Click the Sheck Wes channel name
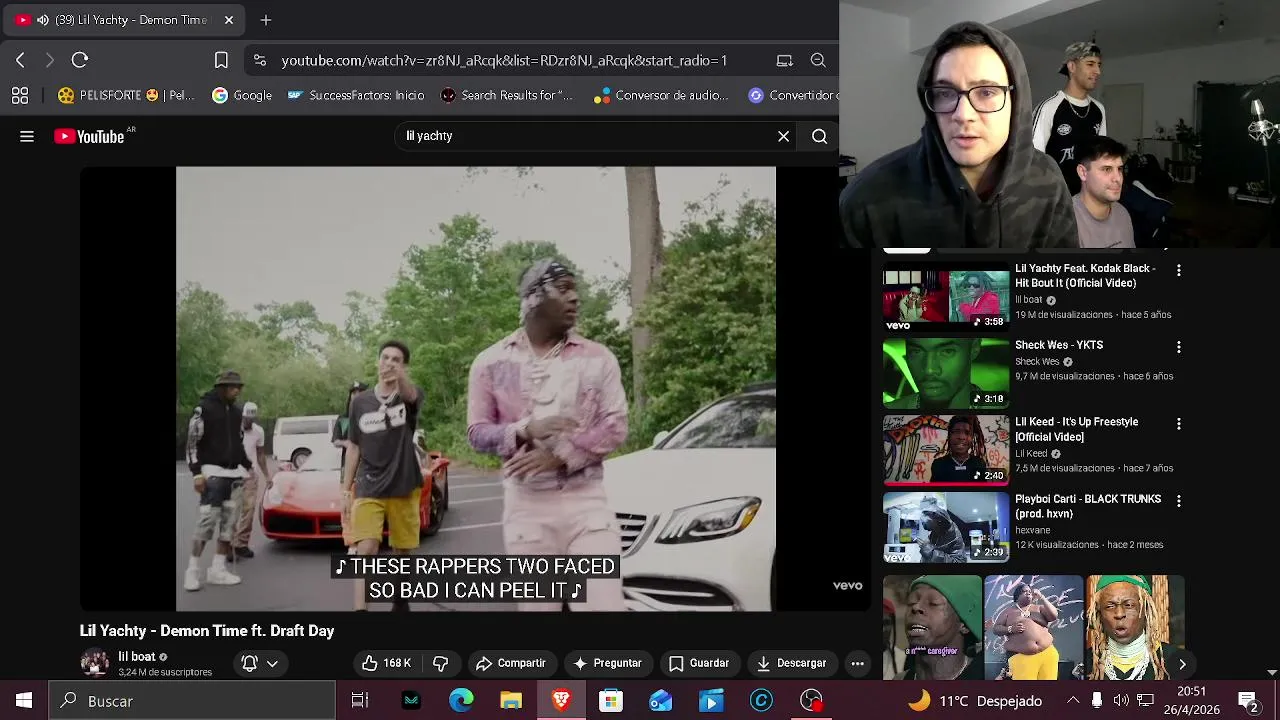The image size is (1280, 720). point(1037,362)
